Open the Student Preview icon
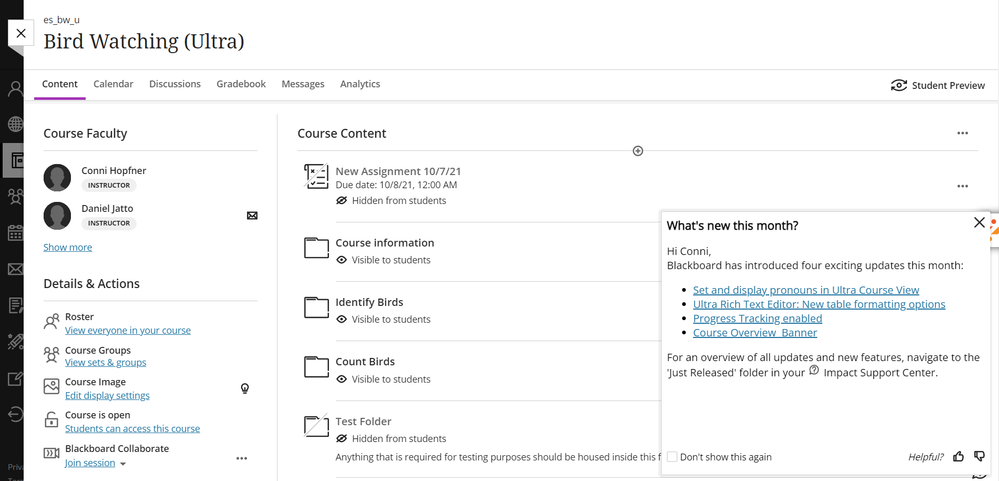Screen dimensions: 999x481 click(x=899, y=85)
